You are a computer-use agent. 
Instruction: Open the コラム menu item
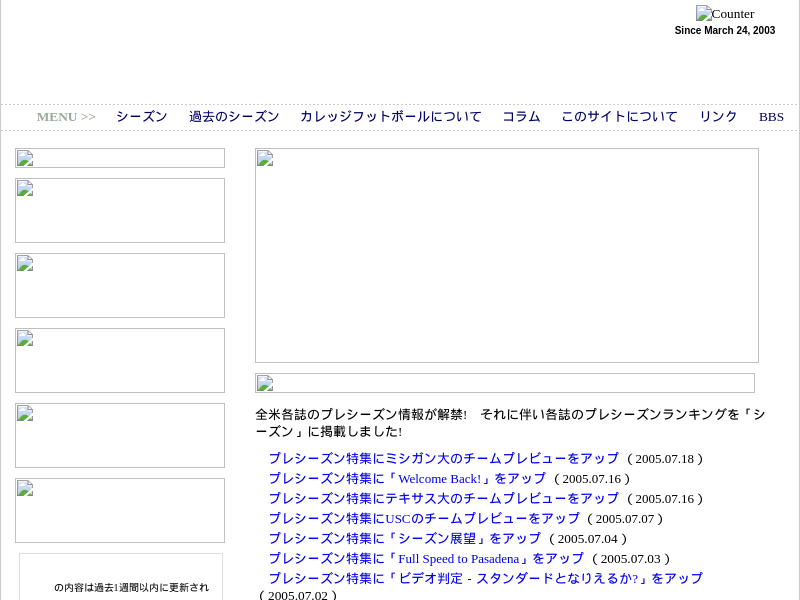pos(521,117)
